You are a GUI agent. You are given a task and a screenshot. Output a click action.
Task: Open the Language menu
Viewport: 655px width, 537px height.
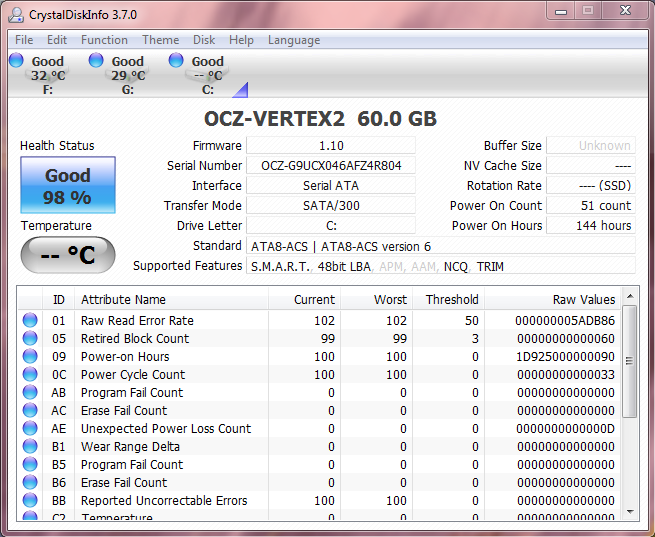click(294, 40)
